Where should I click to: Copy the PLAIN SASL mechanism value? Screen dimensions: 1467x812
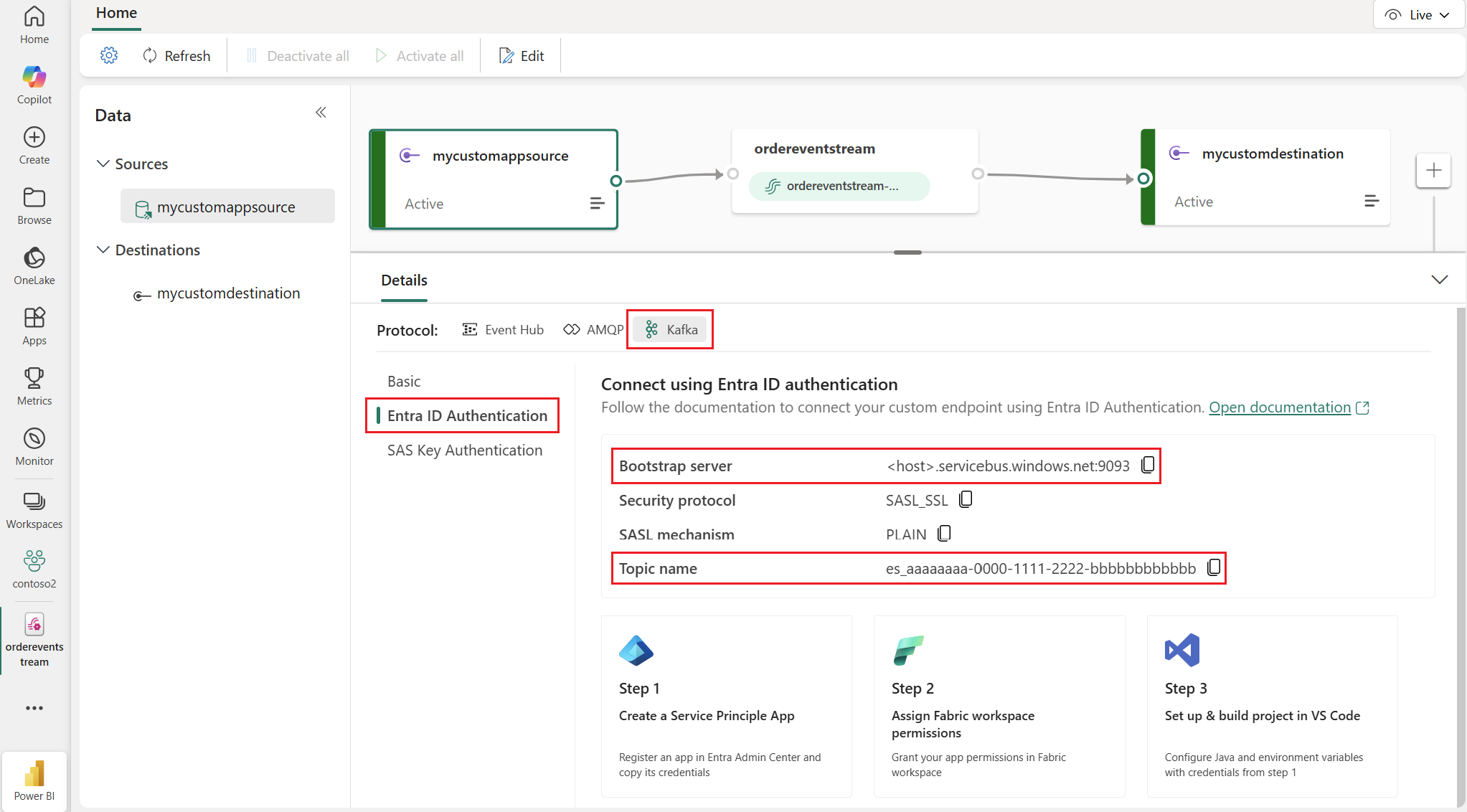coord(944,534)
